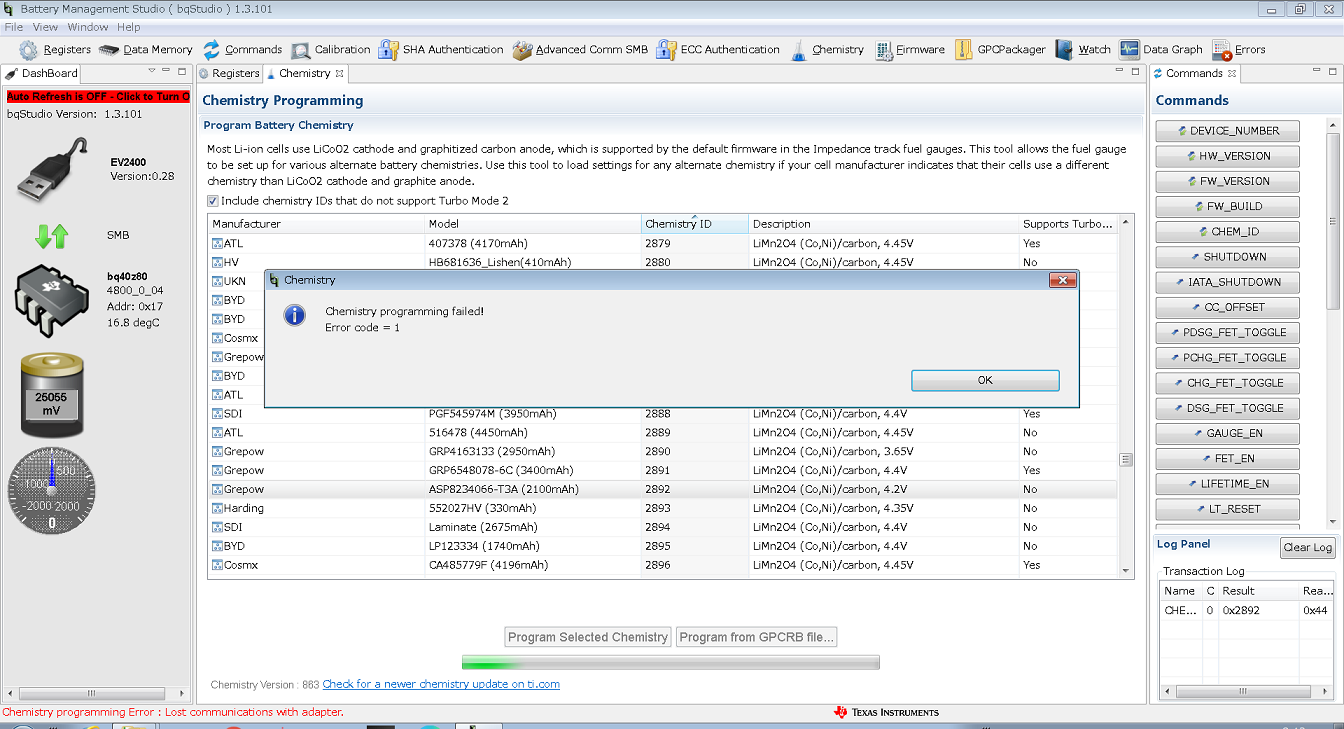Open the View menu
The image size is (1344, 729).
45,27
